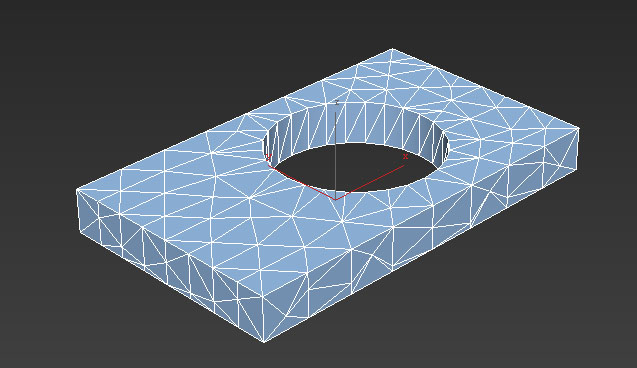This screenshot has width=637, height=368.
Task: Click the red Y axis line
Action: 301,182
